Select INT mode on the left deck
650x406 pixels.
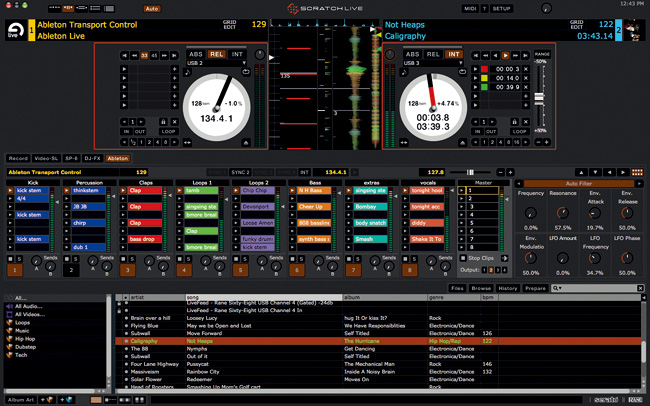coord(237,54)
